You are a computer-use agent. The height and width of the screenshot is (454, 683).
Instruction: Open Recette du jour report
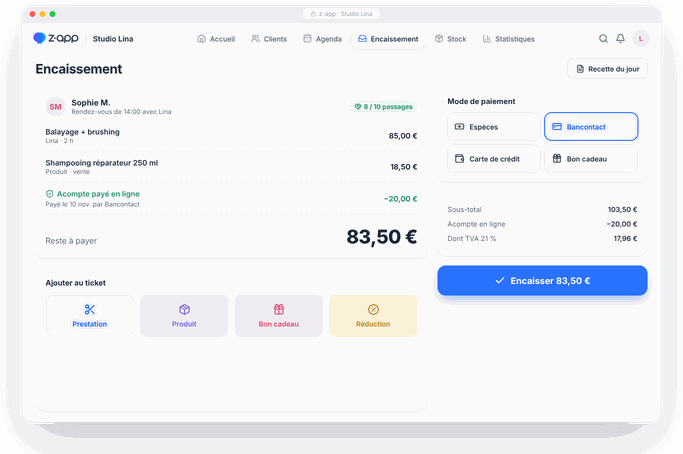click(x=607, y=69)
